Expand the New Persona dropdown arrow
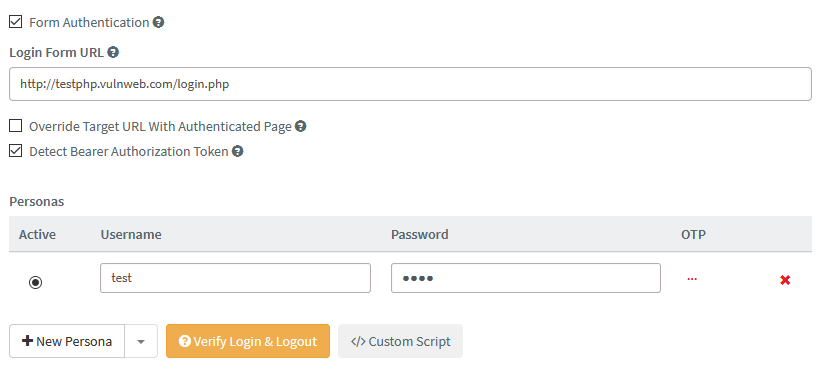 point(141,341)
